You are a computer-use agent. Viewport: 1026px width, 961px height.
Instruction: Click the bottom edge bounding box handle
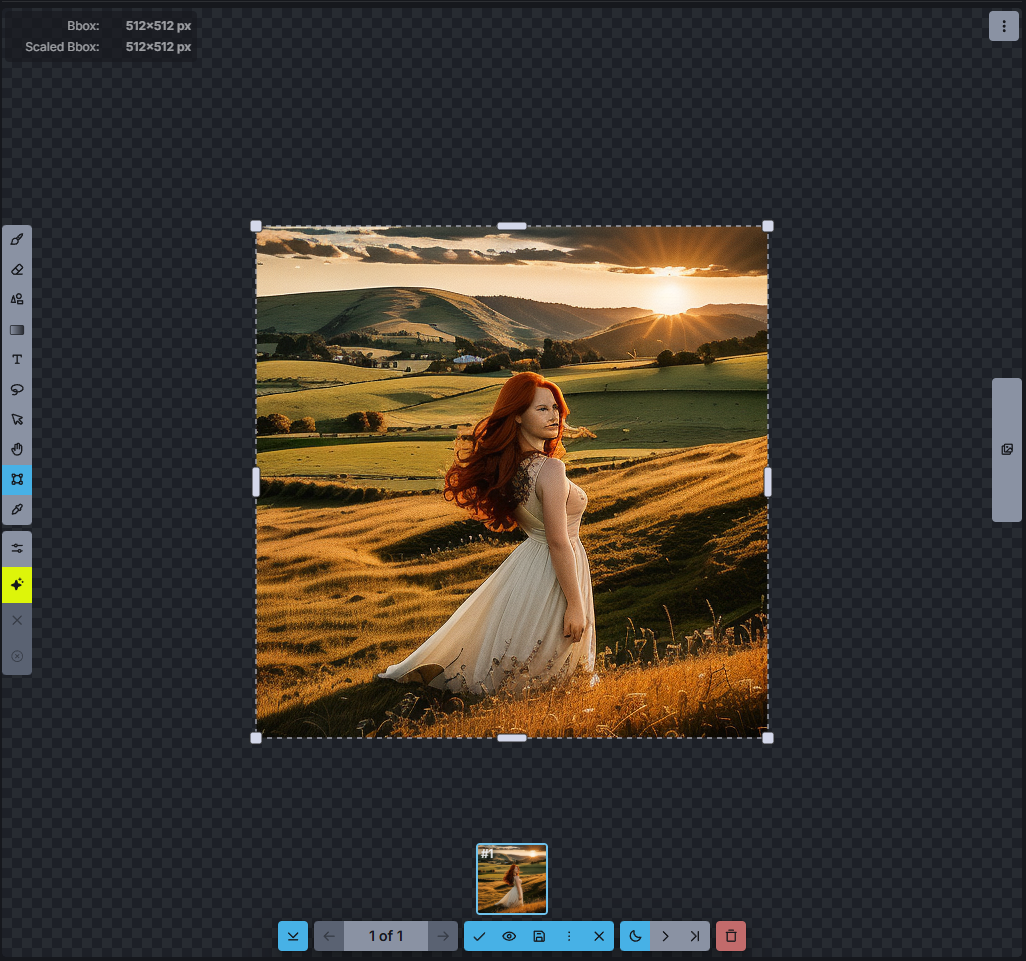click(512, 738)
